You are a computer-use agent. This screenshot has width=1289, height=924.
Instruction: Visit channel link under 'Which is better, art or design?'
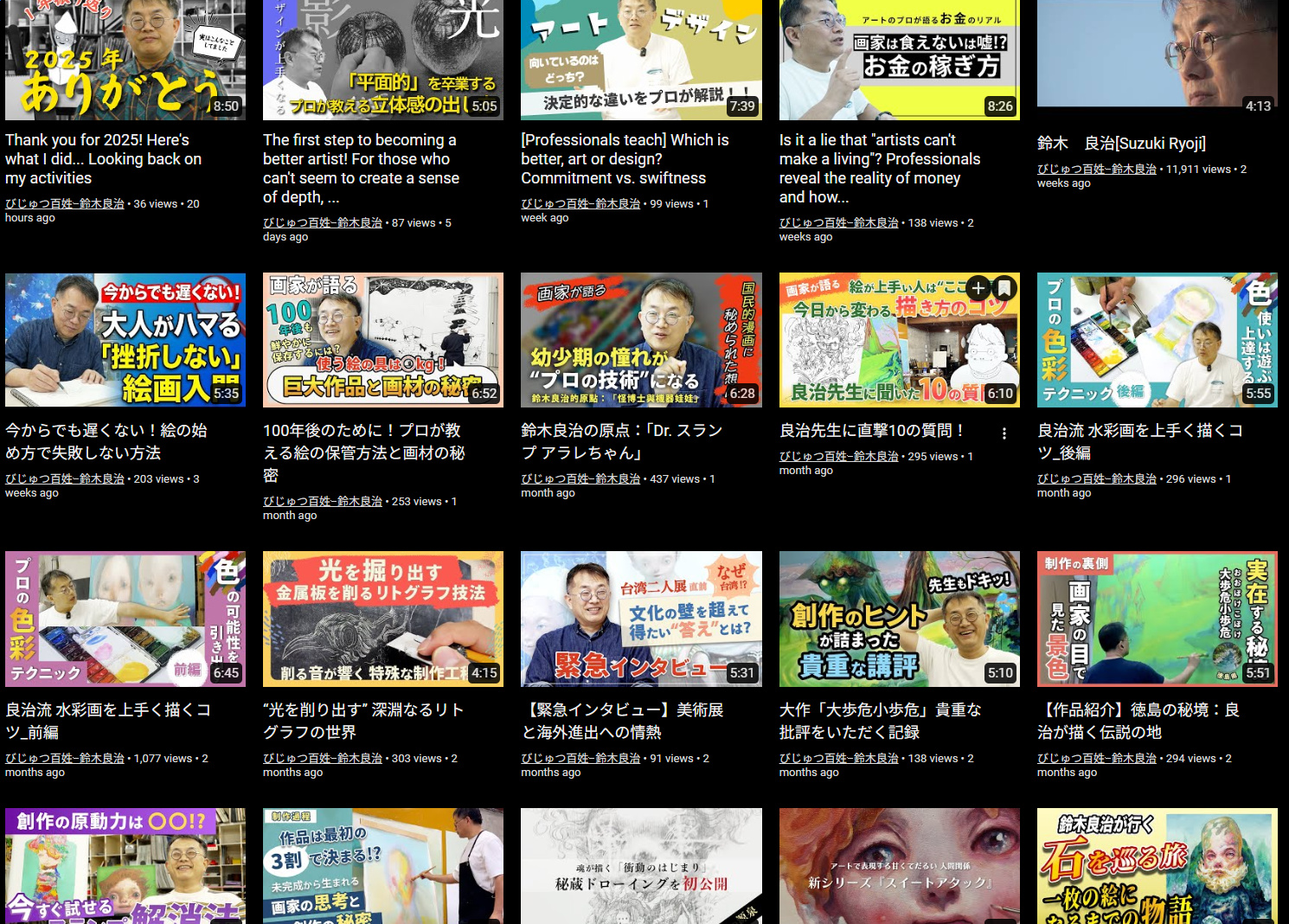click(x=580, y=204)
